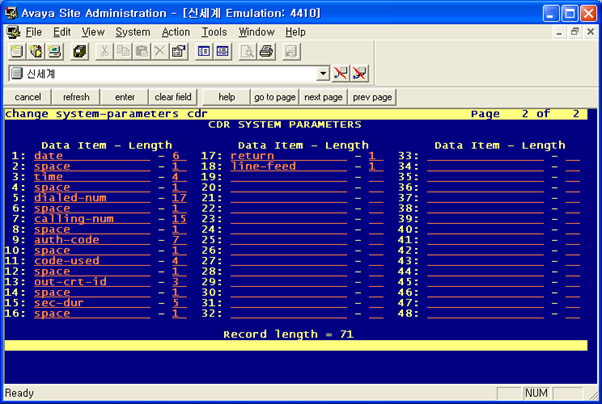Screen dimensions: 602x404
Task: Open the View menu
Action: (x=93, y=32)
